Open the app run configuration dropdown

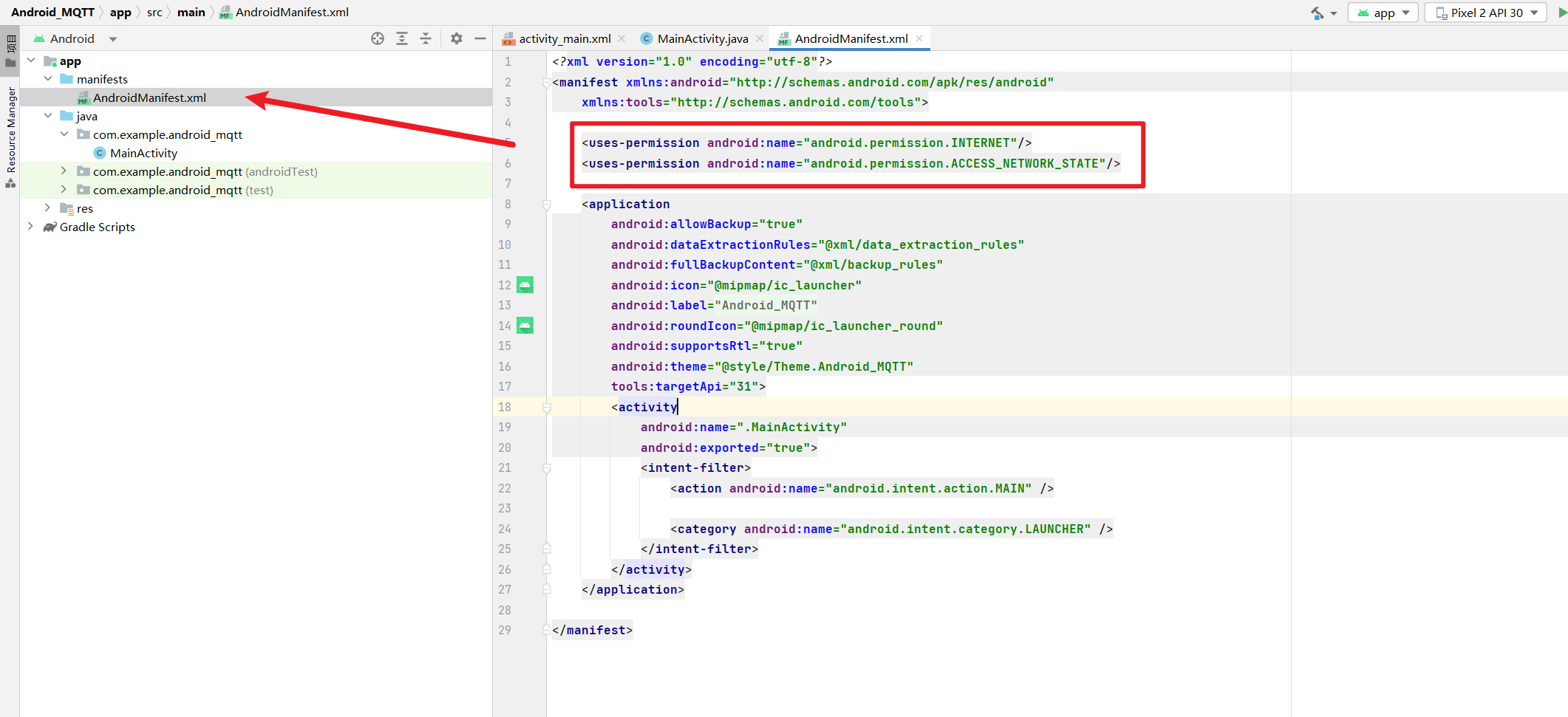1383,13
